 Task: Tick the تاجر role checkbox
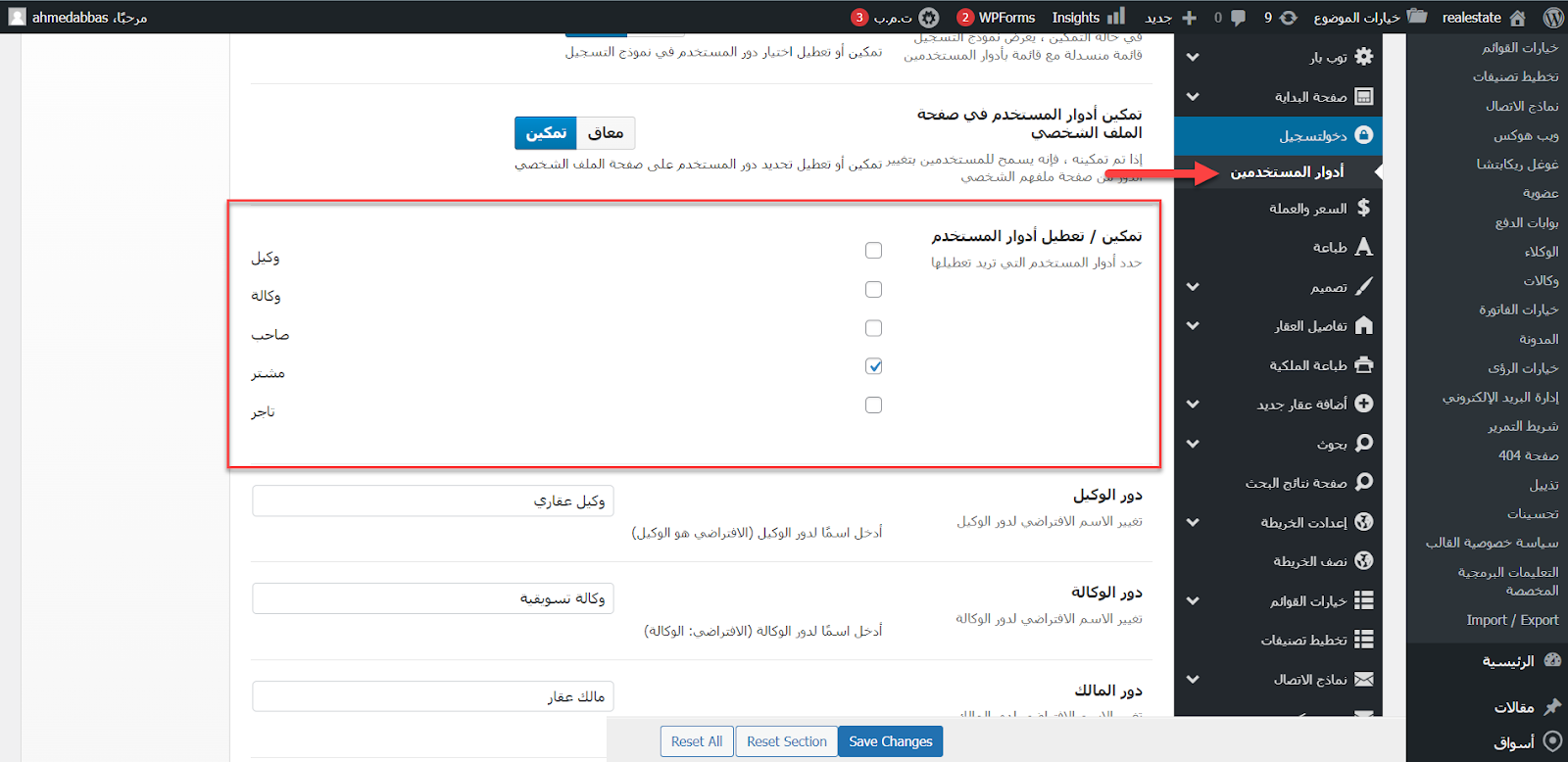[x=874, y=405]
